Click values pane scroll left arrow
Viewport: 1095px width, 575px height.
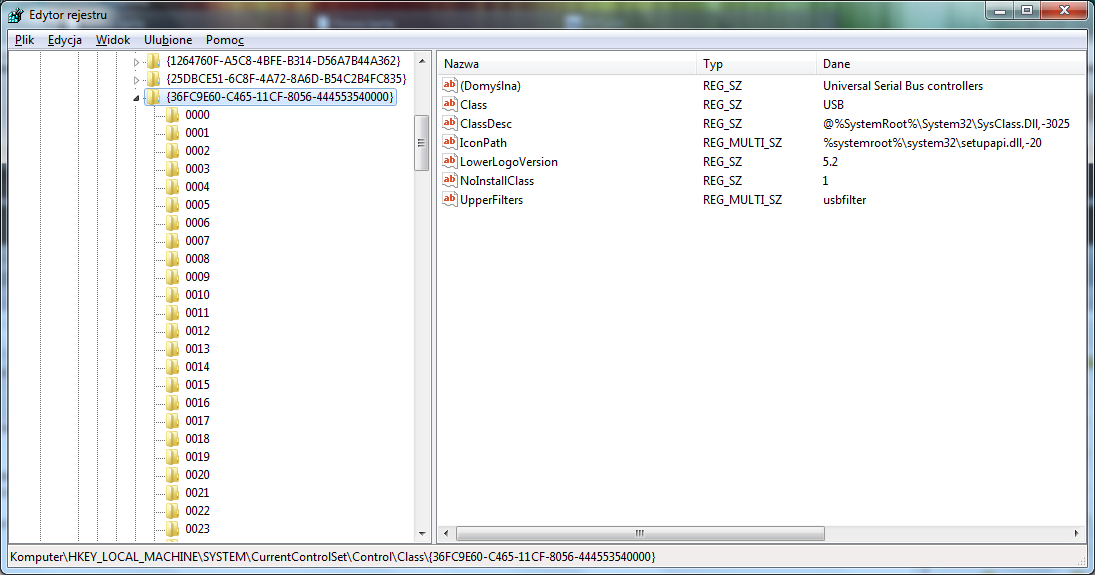pyautogui.click(x=446, y=534)
